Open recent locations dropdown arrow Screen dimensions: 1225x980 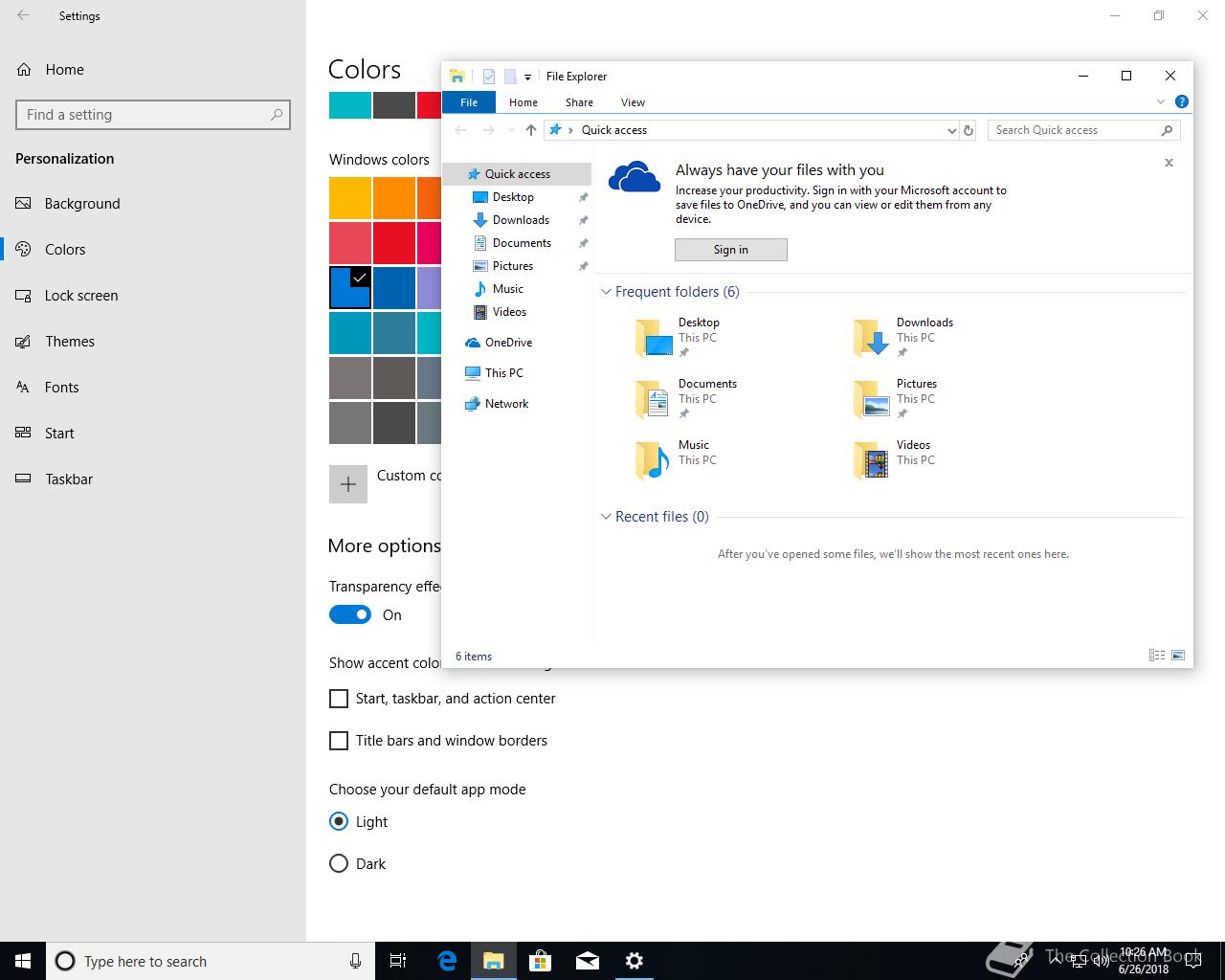(x=511, y=130)
